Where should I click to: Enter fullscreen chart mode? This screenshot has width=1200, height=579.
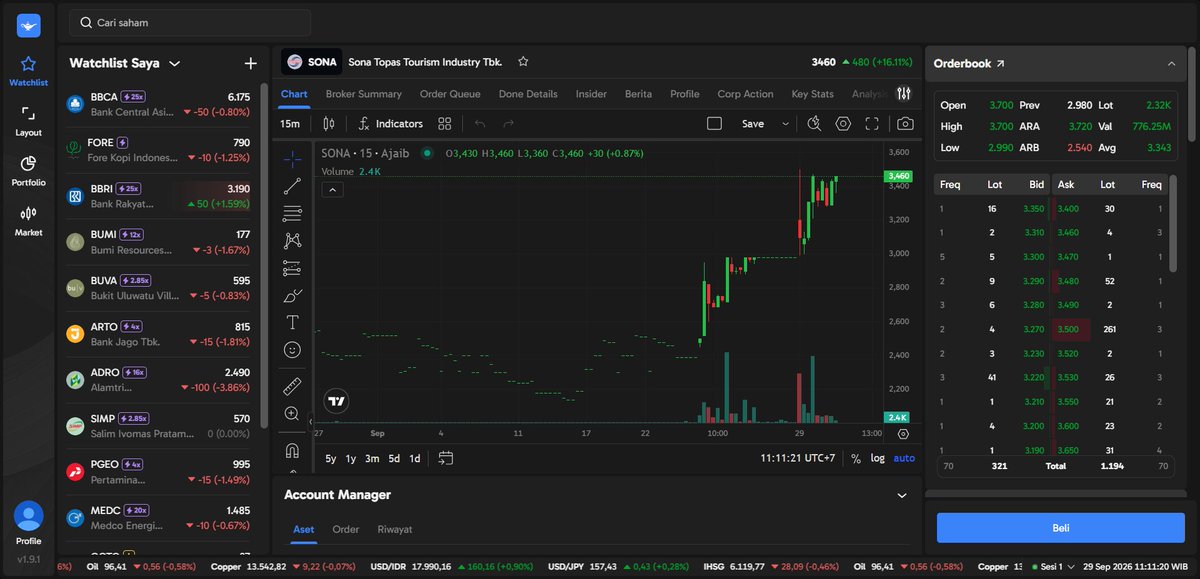click(x=872, y=124)
